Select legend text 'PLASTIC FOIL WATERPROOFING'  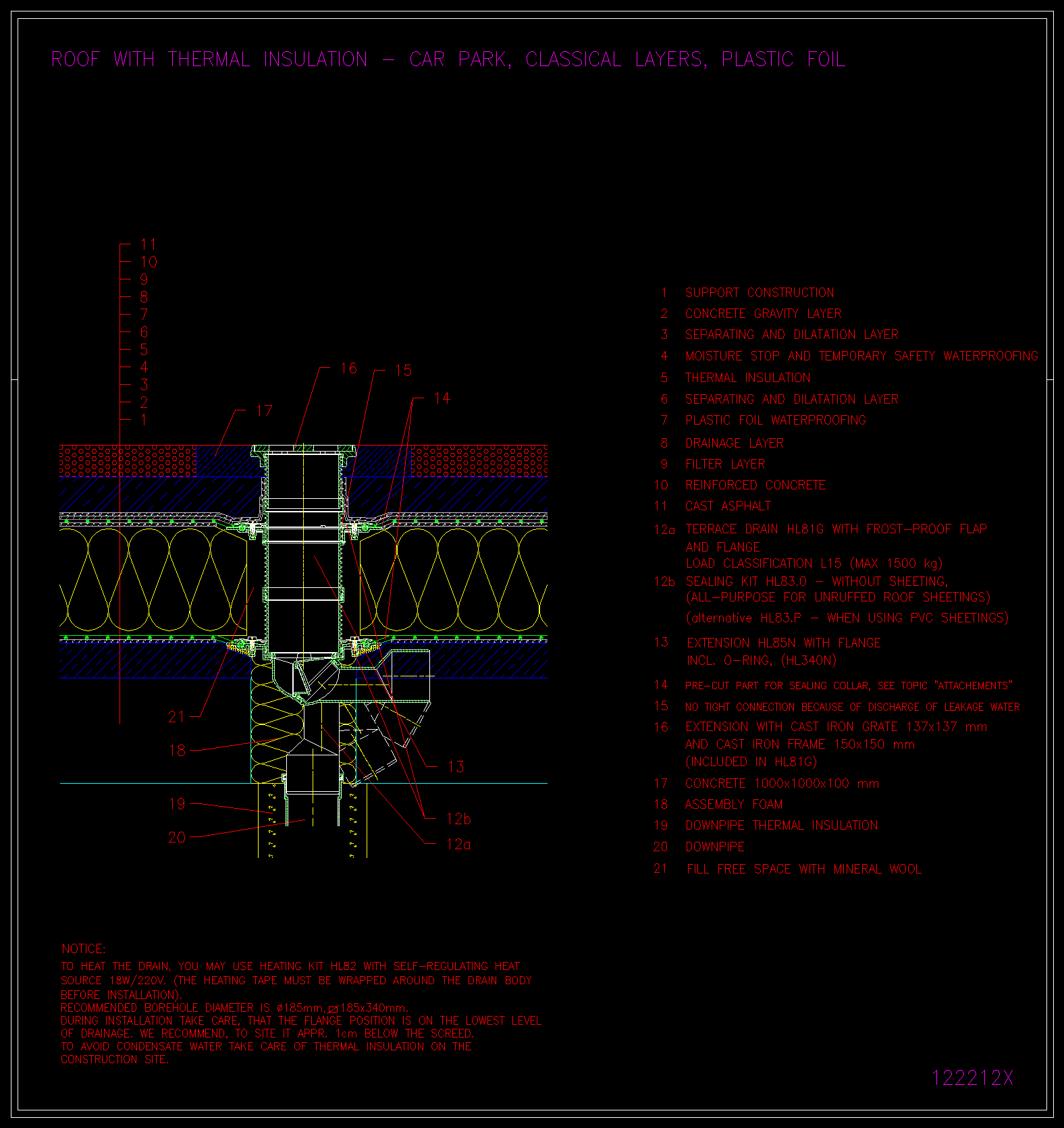(775, 421)
